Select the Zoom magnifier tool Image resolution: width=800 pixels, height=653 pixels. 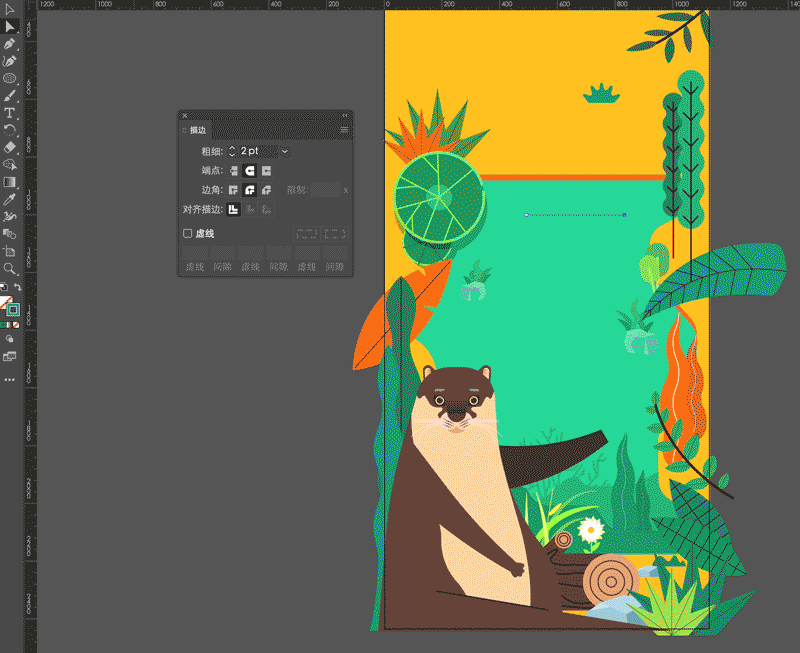pyautogui.click(x=9, y=269)
